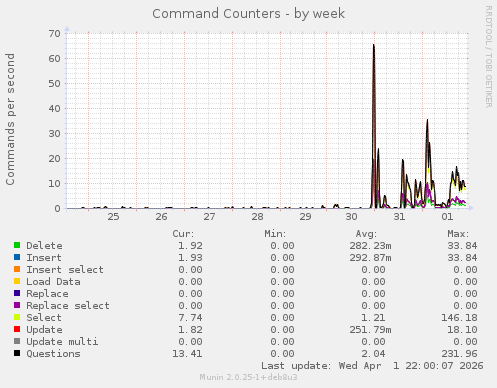This screenshot has height=388, width=497.
Task: Click the black Questions legend swatch
Action: 17,353
